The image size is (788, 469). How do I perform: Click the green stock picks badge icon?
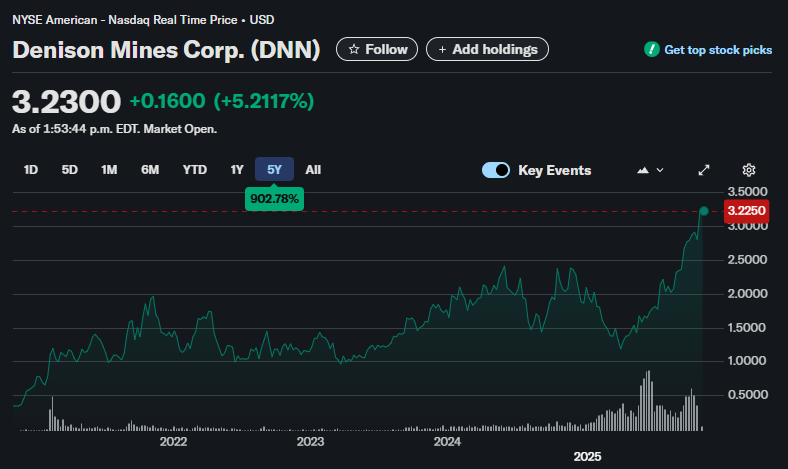pos(652,49)
